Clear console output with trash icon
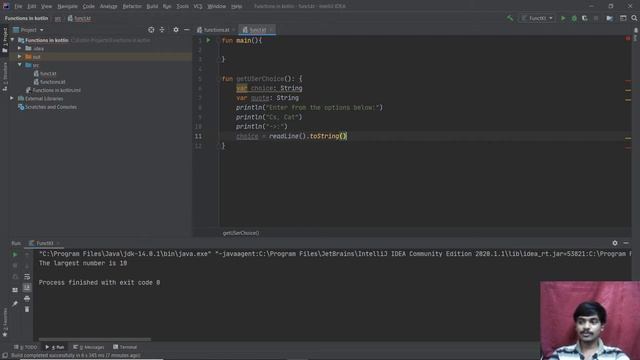The width and height of the screenshot is (640, 360). click(x=27, y=309)
